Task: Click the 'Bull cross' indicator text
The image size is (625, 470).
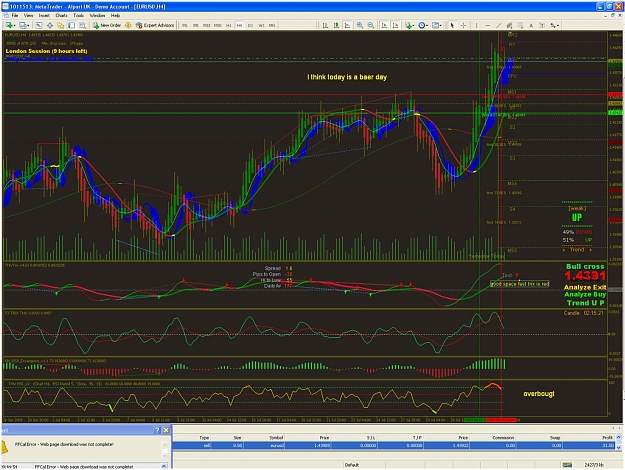Action: [x=585, y=266]
